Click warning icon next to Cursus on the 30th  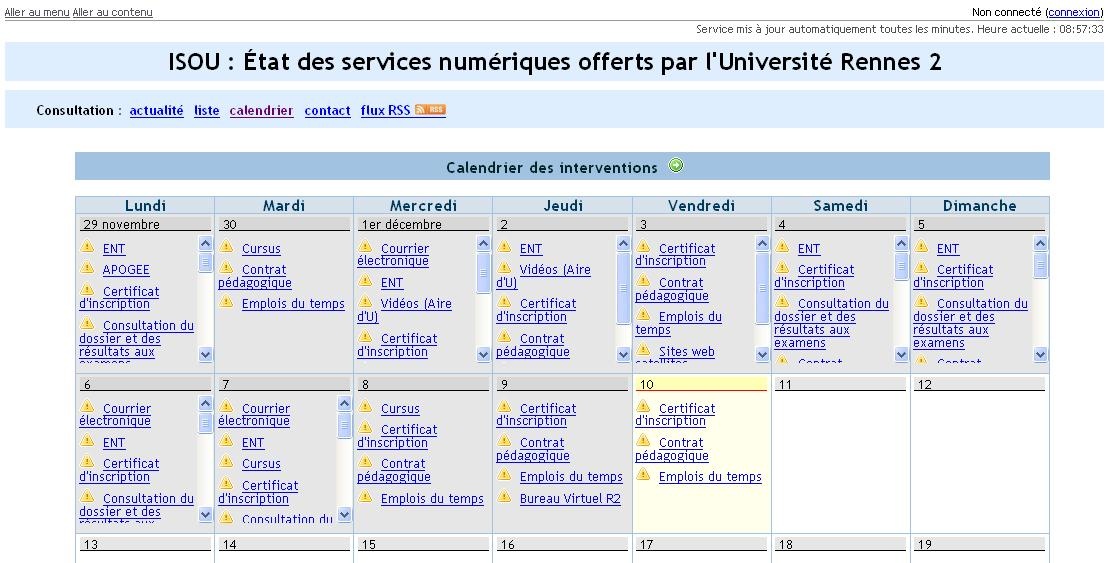(226, 248)
